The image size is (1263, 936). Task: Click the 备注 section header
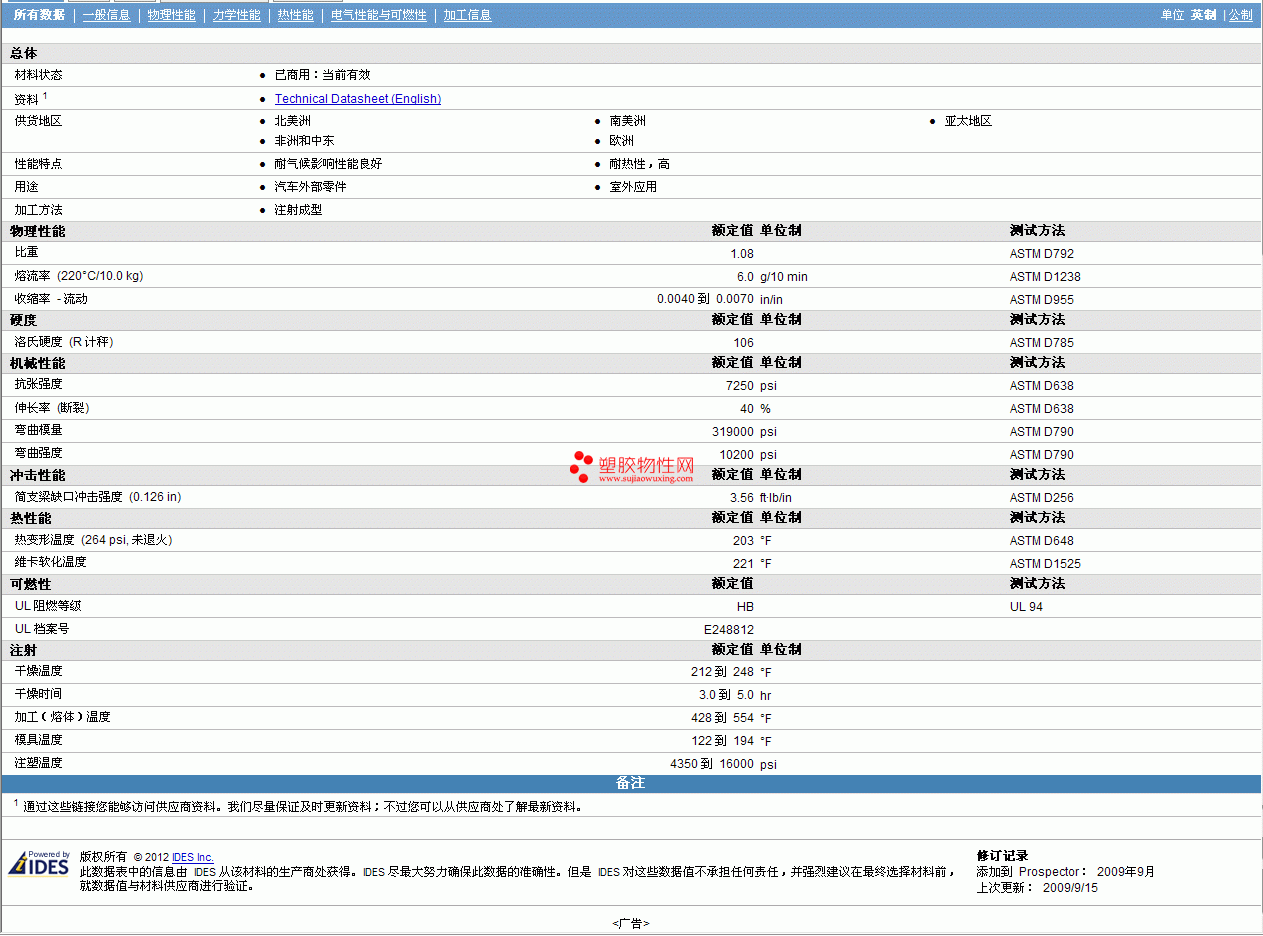pyautogui.click(x=631, y=783)
